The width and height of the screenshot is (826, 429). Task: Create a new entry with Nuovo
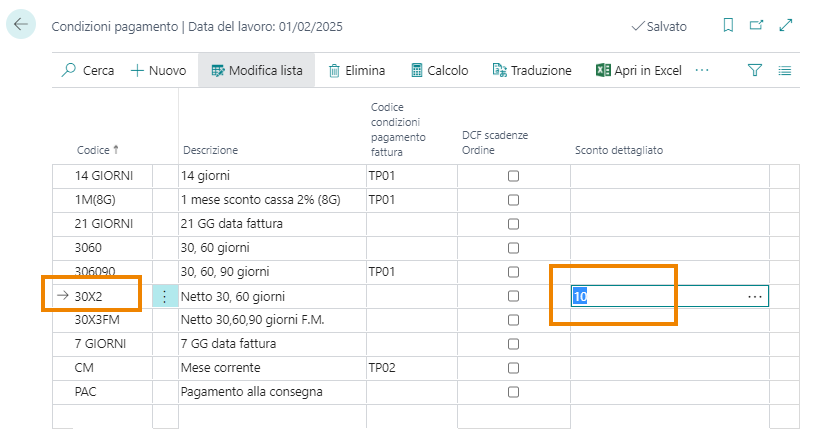(159, 70)
